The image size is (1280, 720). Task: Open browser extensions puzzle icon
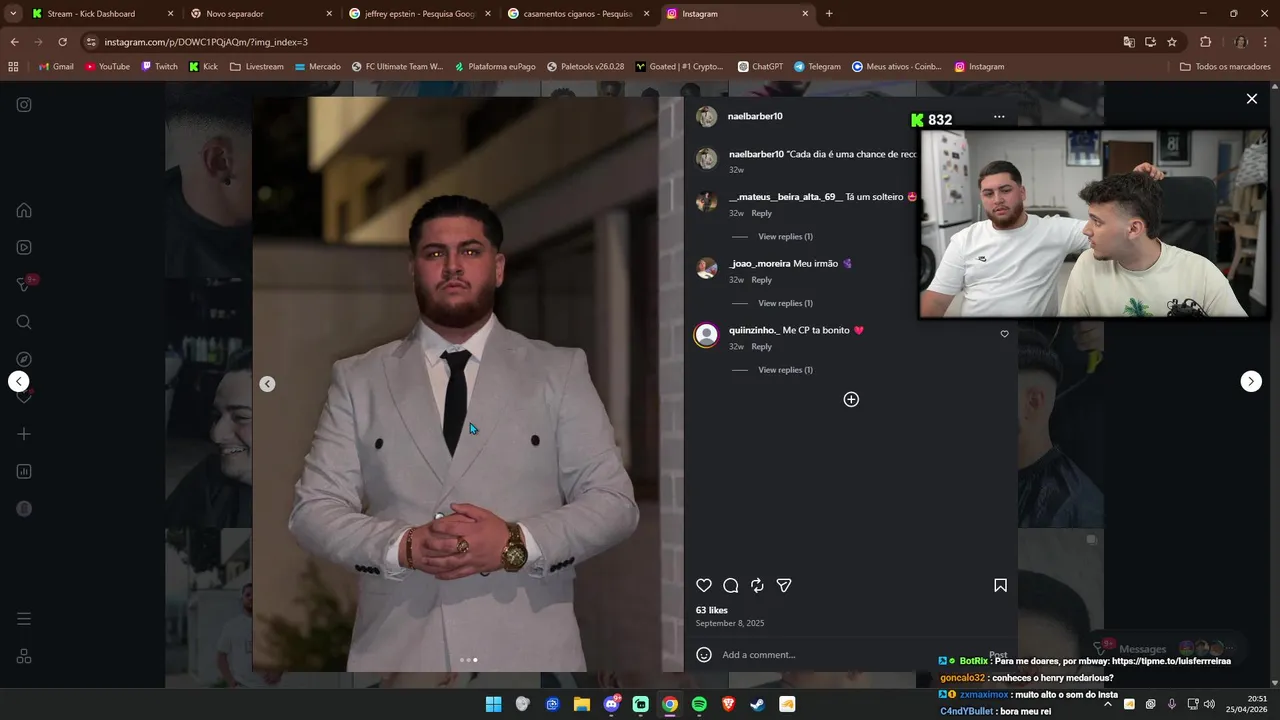(1205, 42)
